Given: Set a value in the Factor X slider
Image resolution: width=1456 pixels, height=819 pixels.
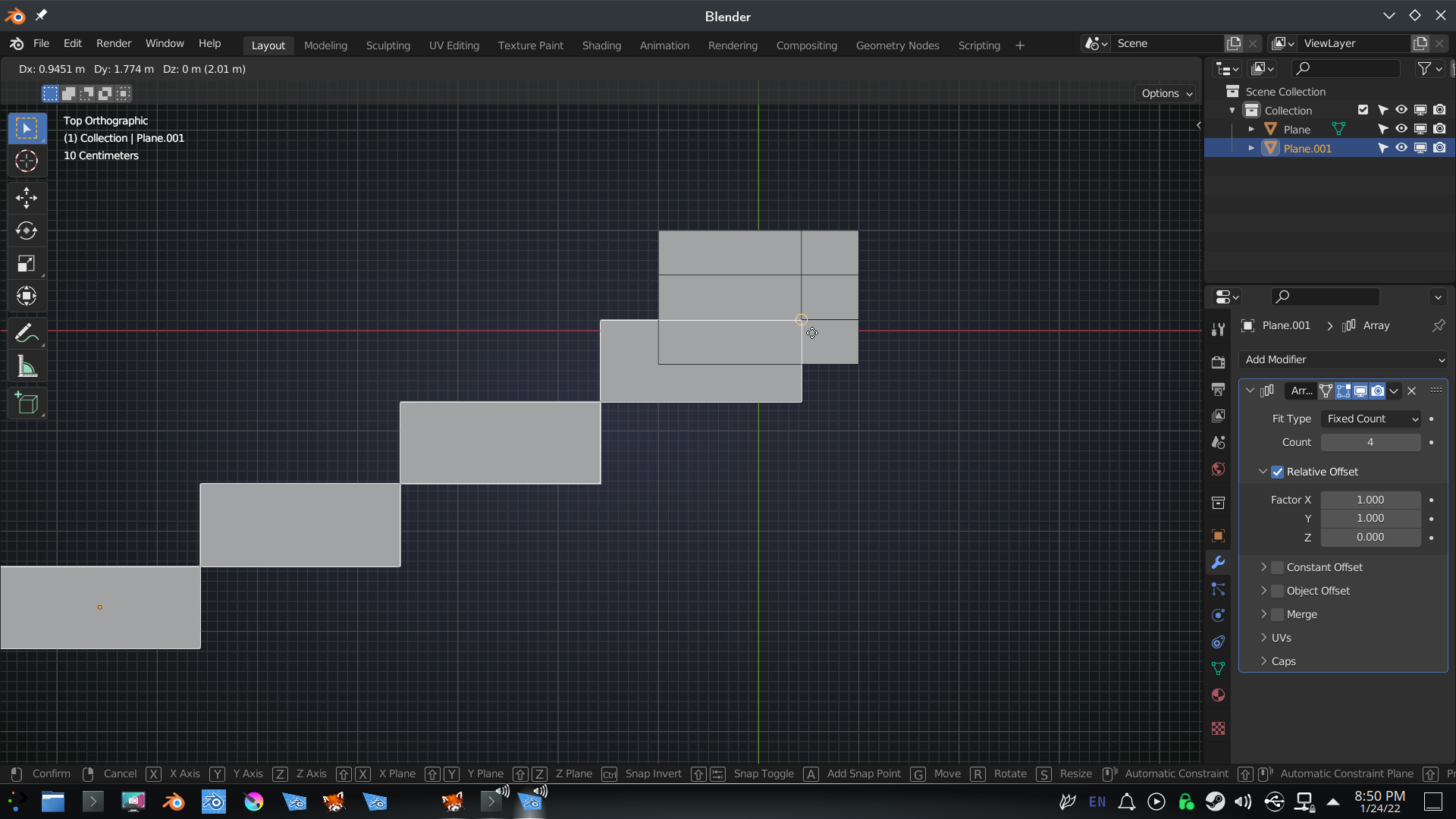Looking at the screenshot, I should (1370, 500).
